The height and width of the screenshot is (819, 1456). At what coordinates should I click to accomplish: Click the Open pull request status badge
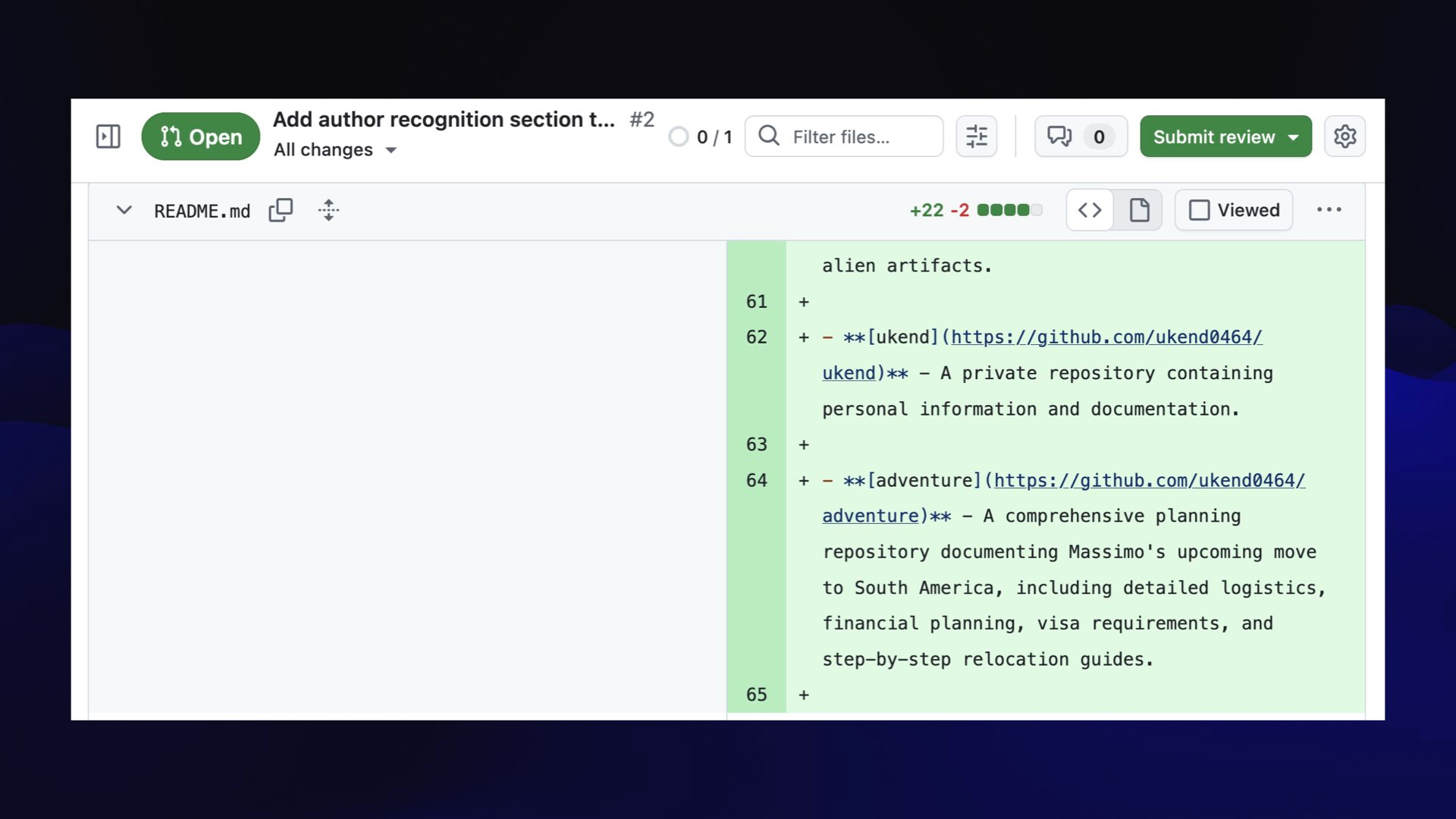[x=200, y=136]
